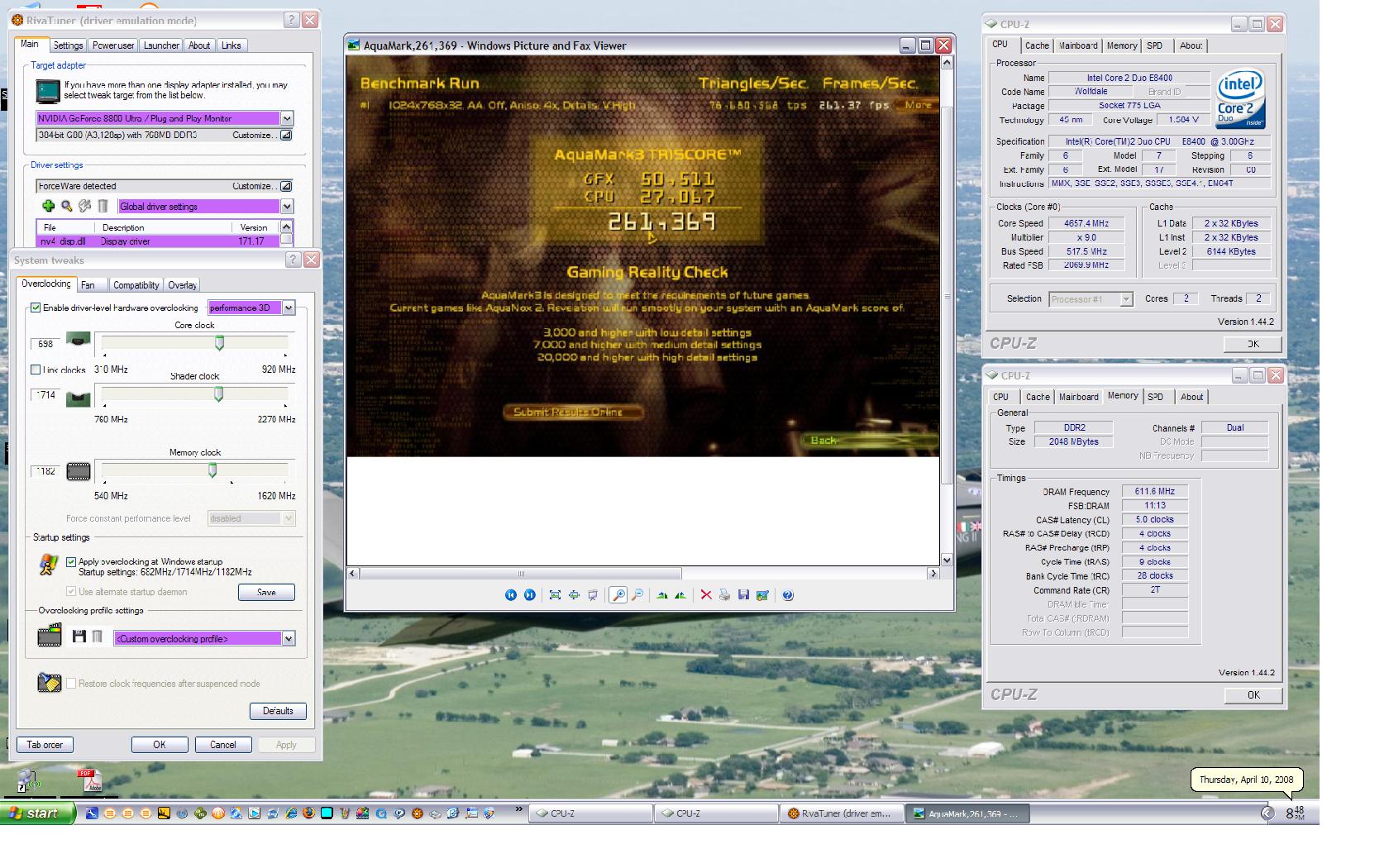Go to previous image in Picture Viewer
This screenshot has height=868, width=1389.
tap(510, 595)
